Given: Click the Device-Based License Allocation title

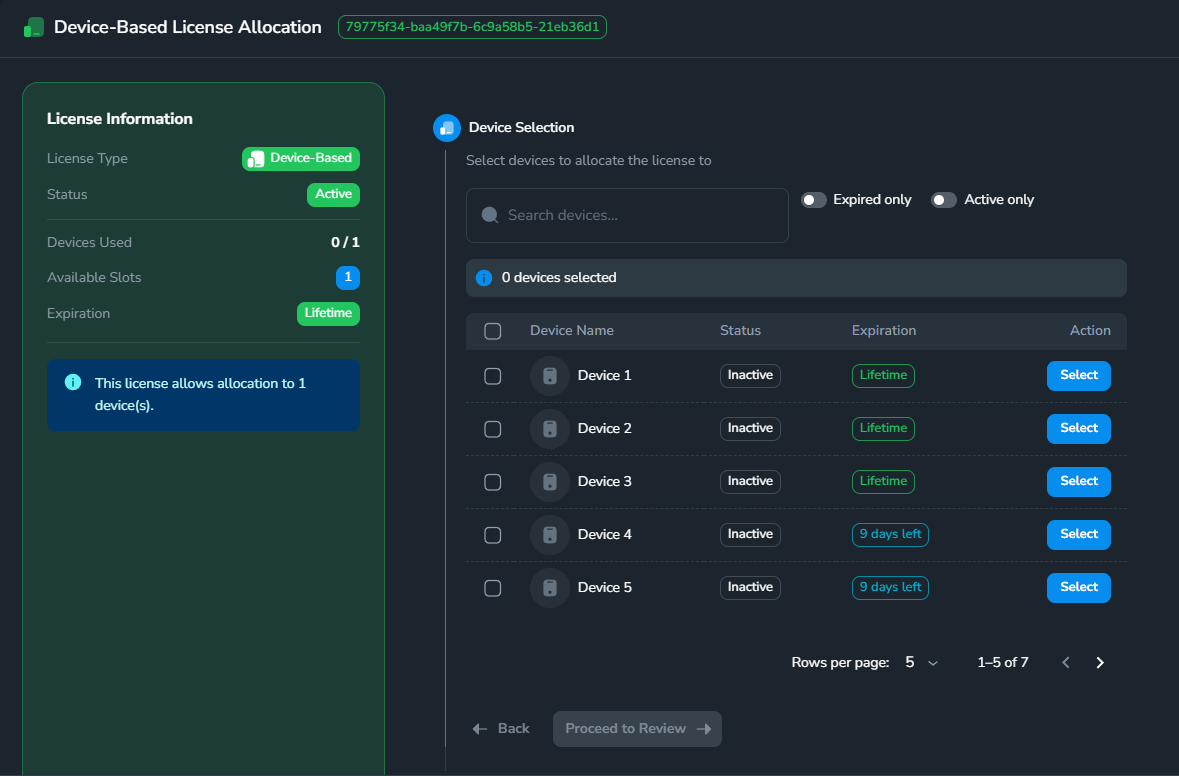Looking at the screenshot, I should pyautogui.click(x=188, y=27).
